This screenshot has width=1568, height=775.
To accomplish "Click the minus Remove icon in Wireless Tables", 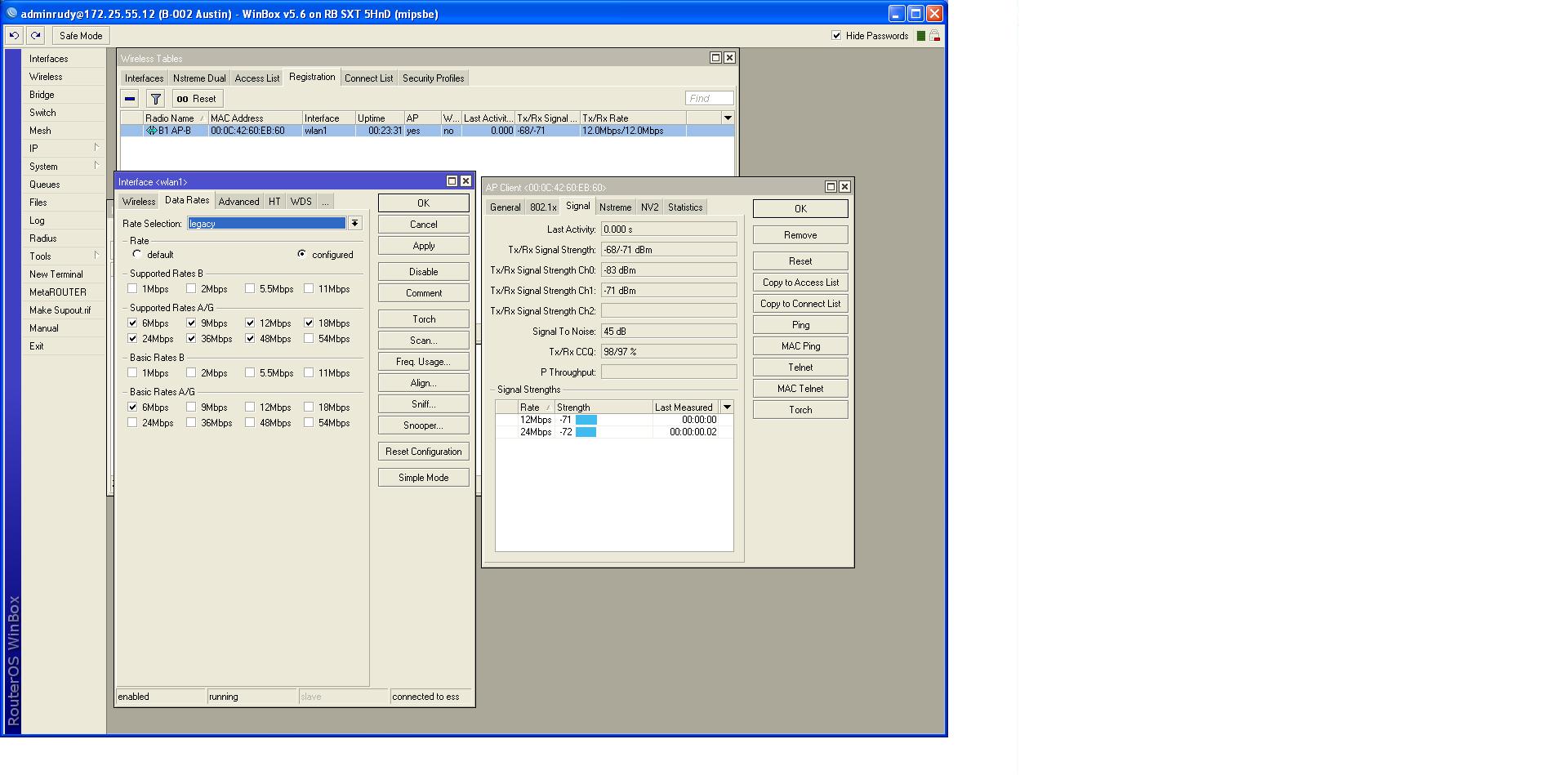I will coord(130,99).
